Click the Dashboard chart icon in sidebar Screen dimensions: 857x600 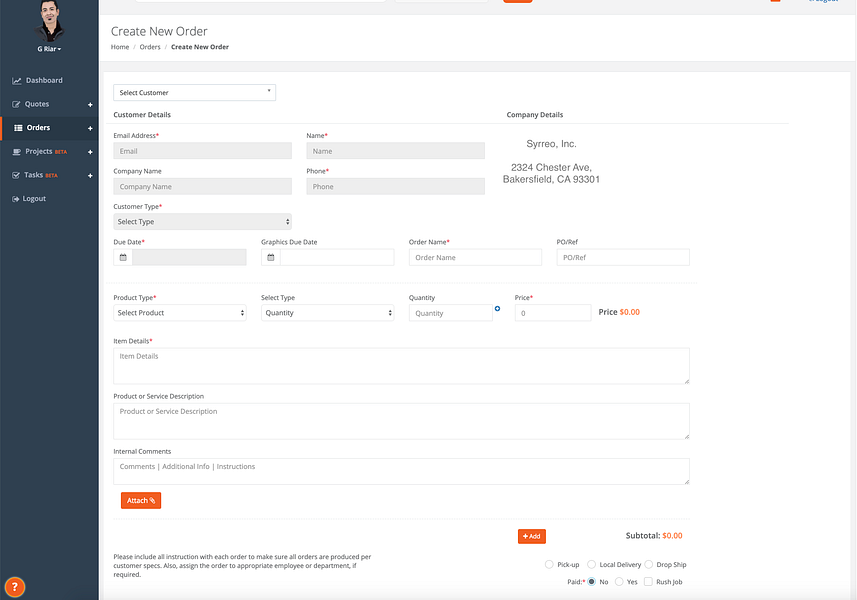tap(16, 81)
